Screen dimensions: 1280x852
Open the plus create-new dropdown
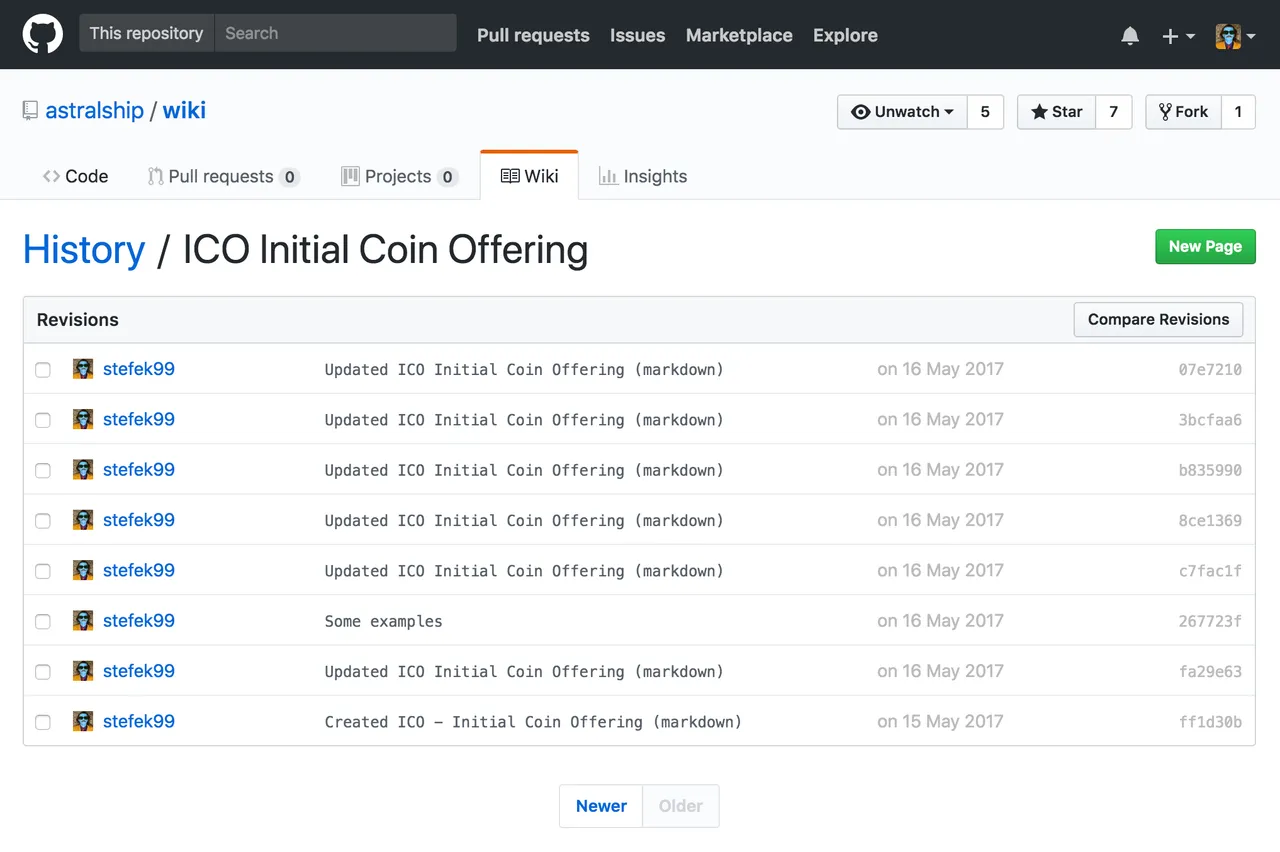[x=1178, y=36]
